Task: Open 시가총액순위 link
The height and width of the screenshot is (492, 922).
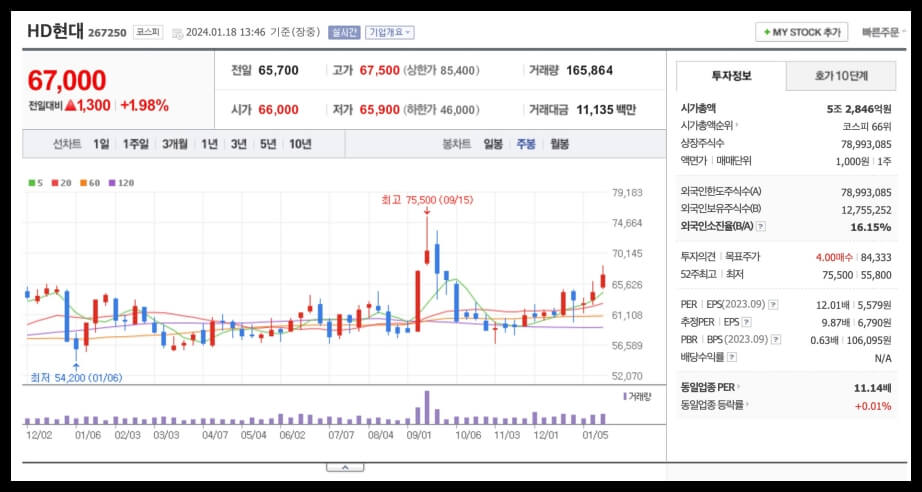Action: 710,126
